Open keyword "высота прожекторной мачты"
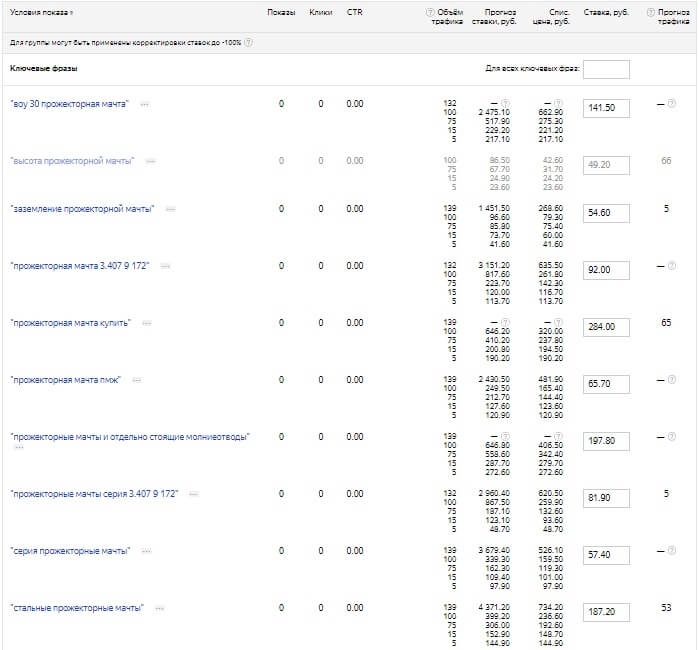The image size is (699, 650). pyautogui.click(x=72, y=161)
